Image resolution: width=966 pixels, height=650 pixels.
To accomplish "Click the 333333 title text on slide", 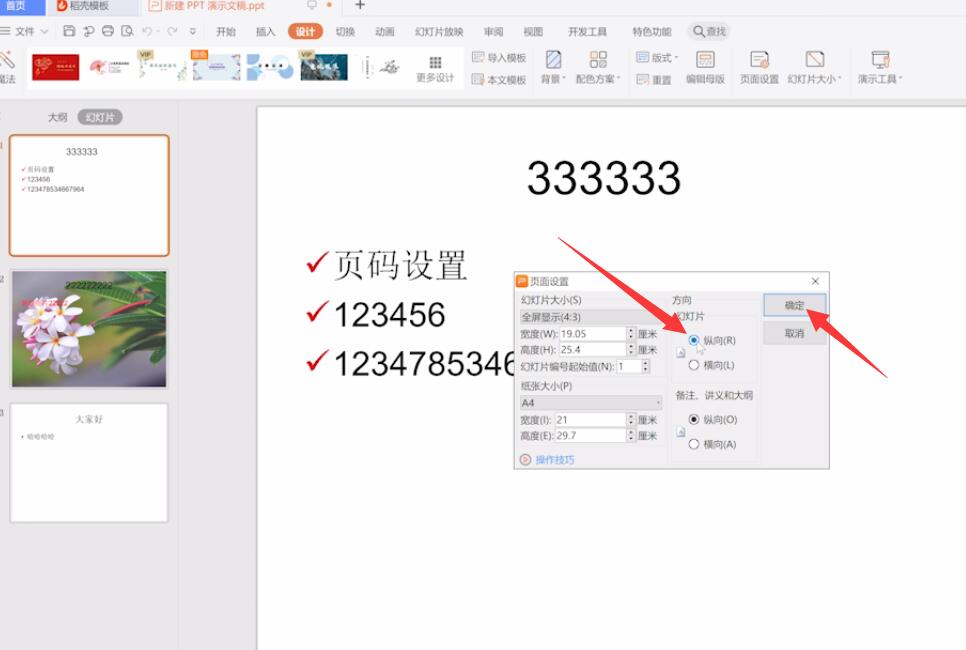I will [x=604, y=178].
